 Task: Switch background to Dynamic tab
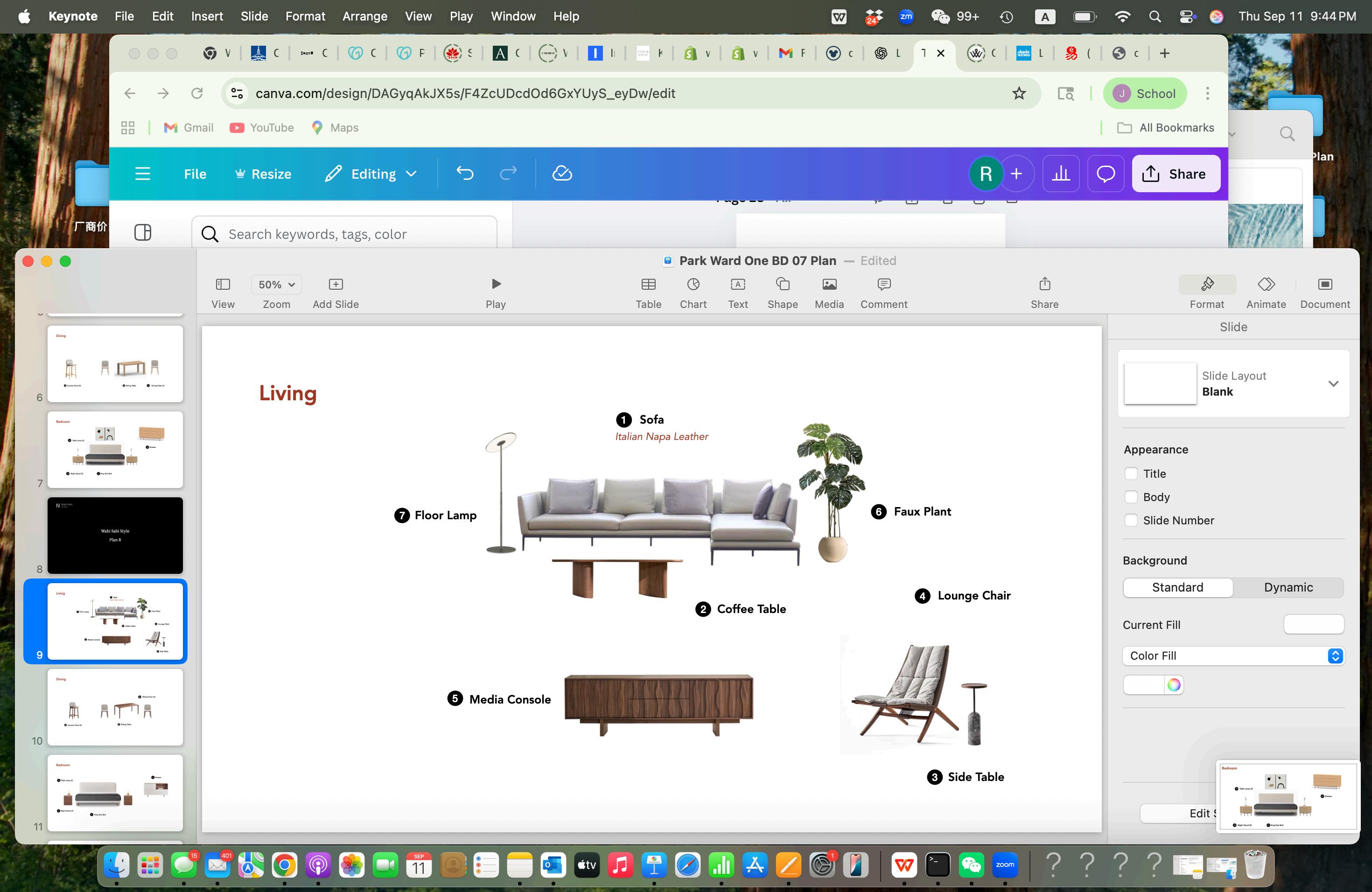[1288, 587]
